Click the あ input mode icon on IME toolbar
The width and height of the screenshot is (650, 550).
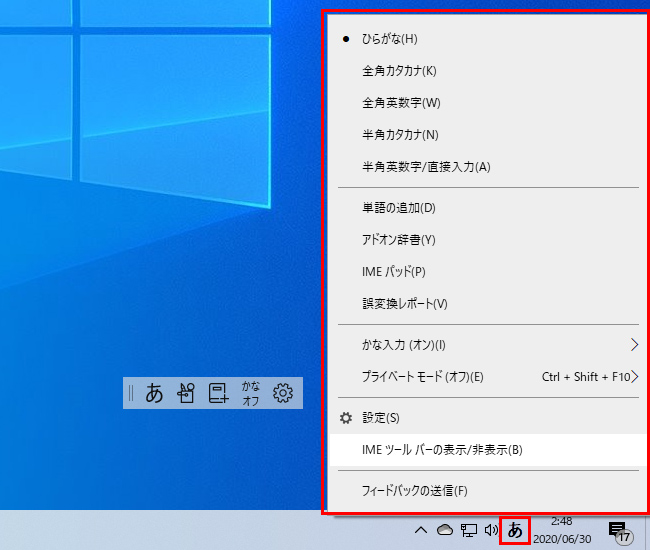point(154,393)
